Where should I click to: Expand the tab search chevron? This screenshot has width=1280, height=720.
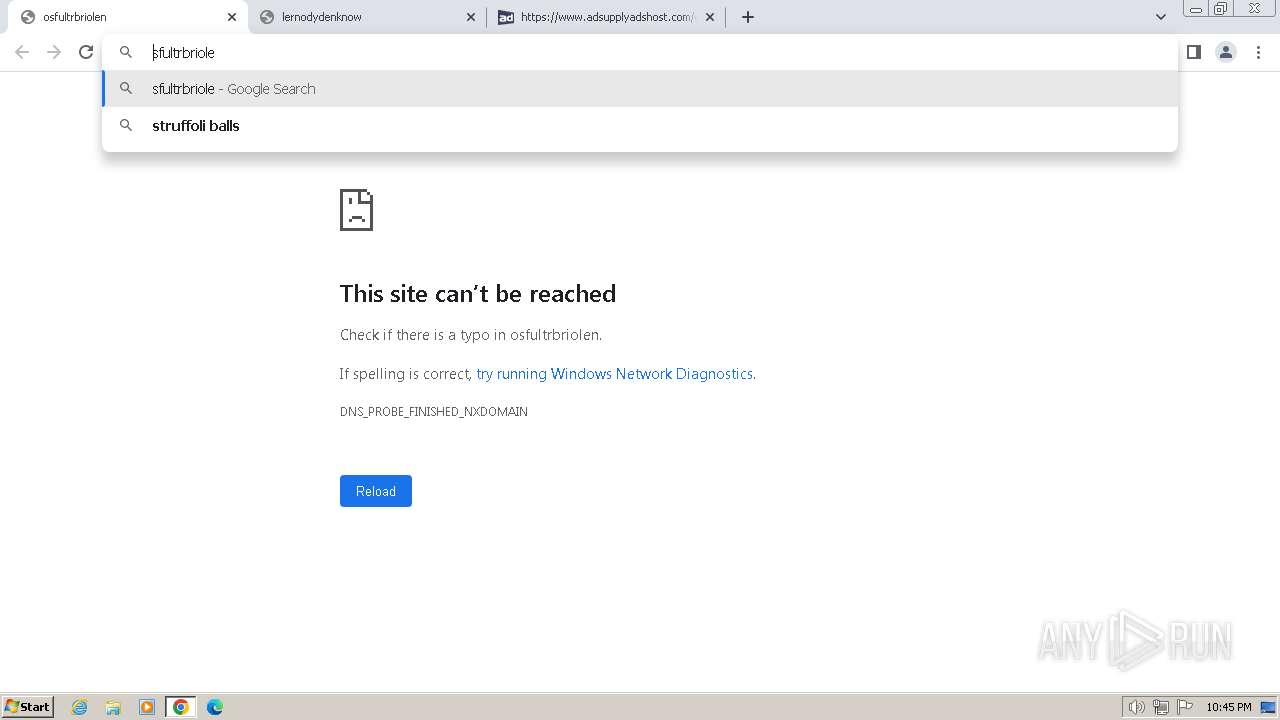click(1161, 17)
